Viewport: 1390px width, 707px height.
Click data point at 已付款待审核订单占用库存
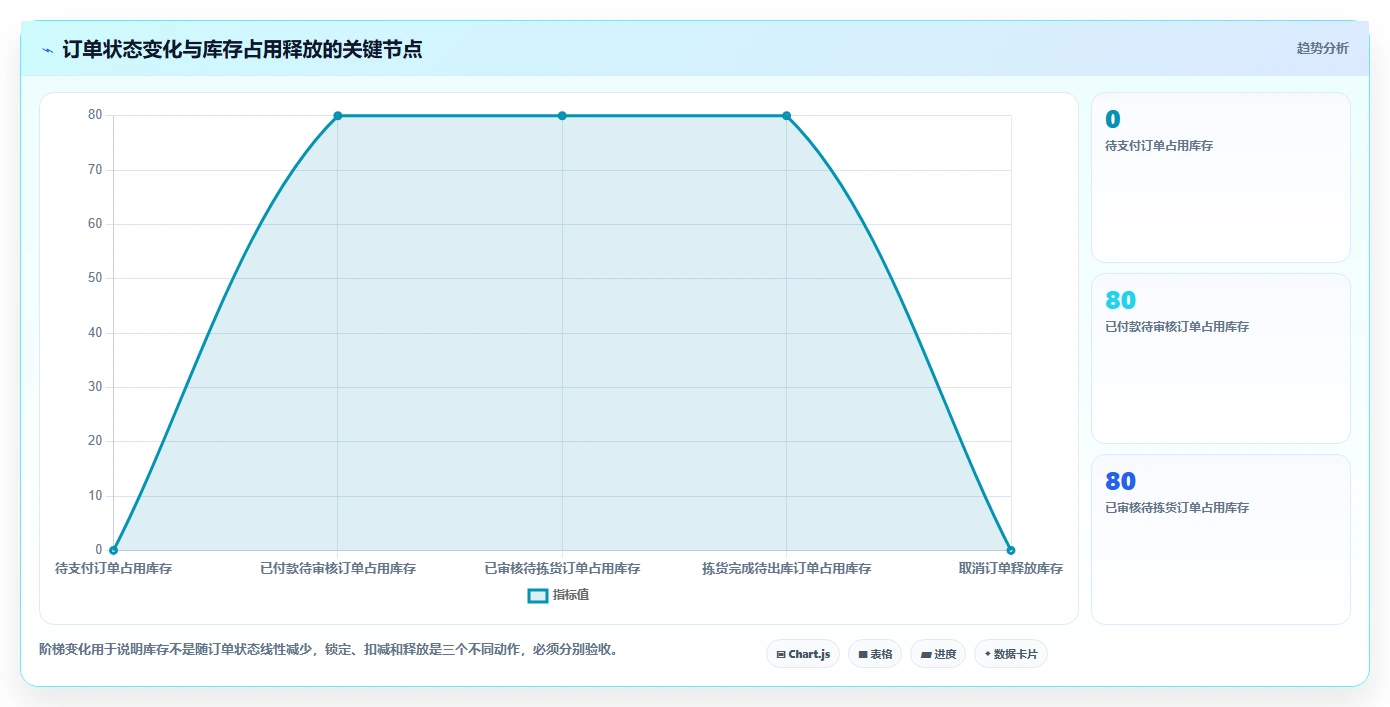point(338,116)
